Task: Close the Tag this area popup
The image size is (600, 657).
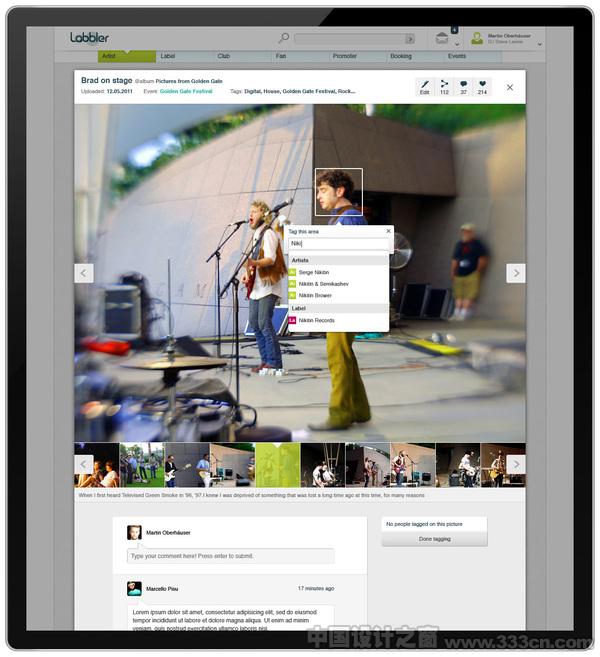Action: coord(388,231)
